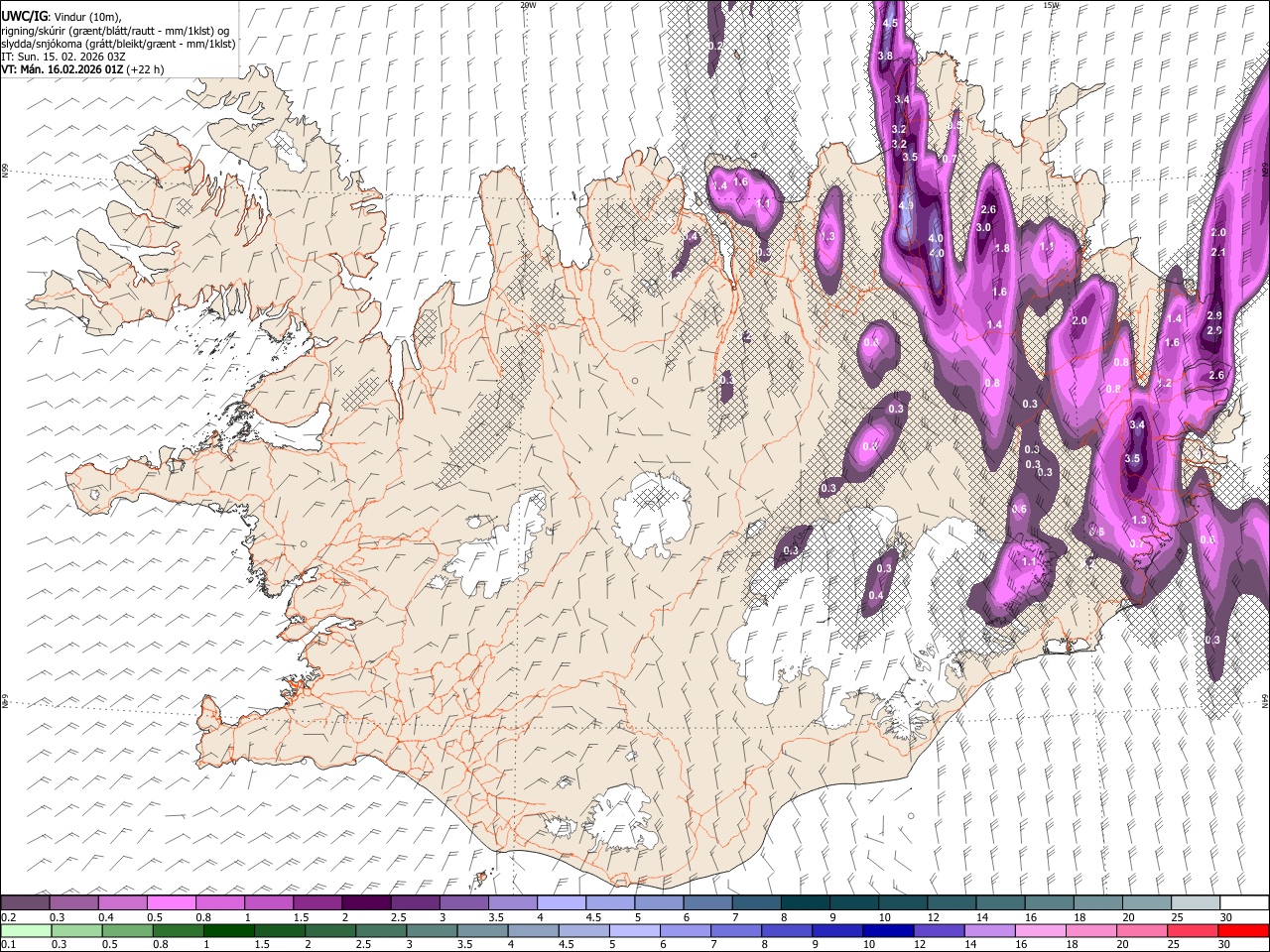Click the 'slydda/snjókoma' legend description line
This screenshot has width=1270, height=952.
click(x=118, y=44)
